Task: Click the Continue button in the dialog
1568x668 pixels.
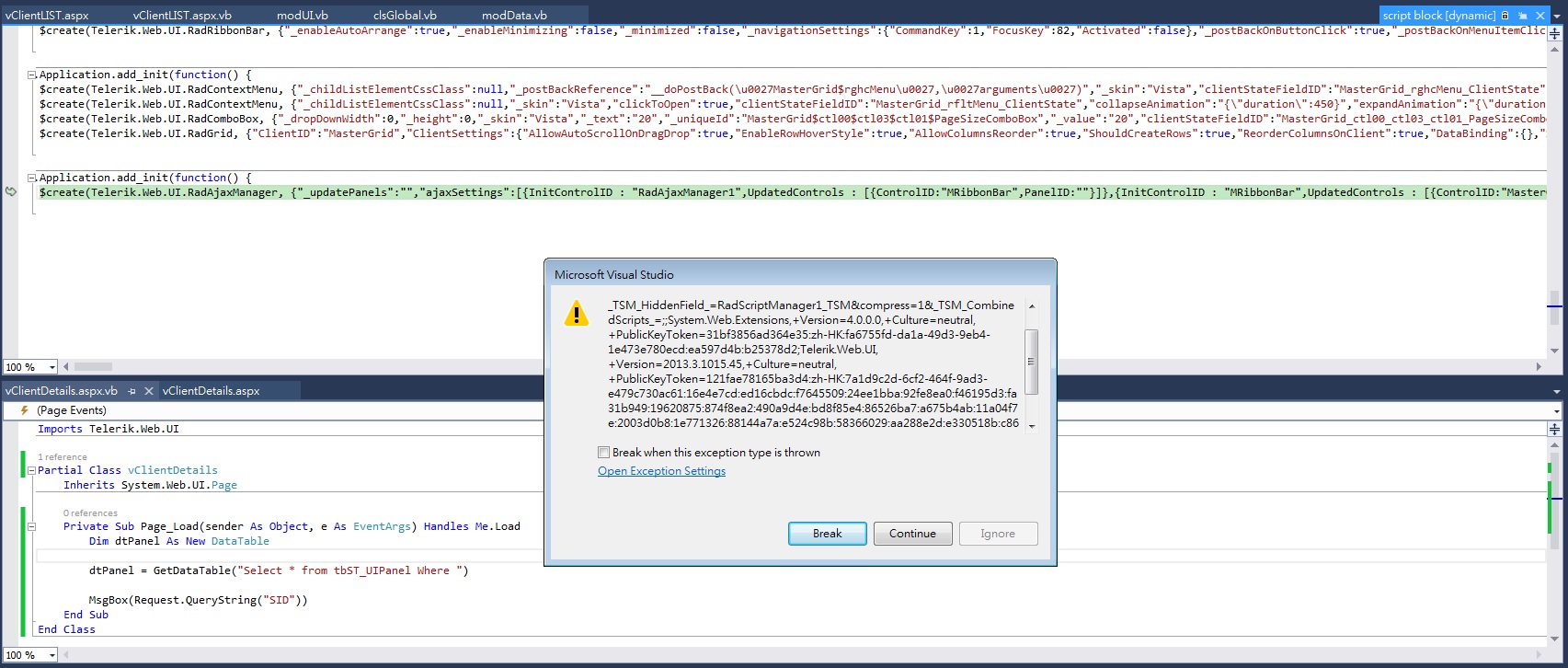Action: click(x=912, y=534)
